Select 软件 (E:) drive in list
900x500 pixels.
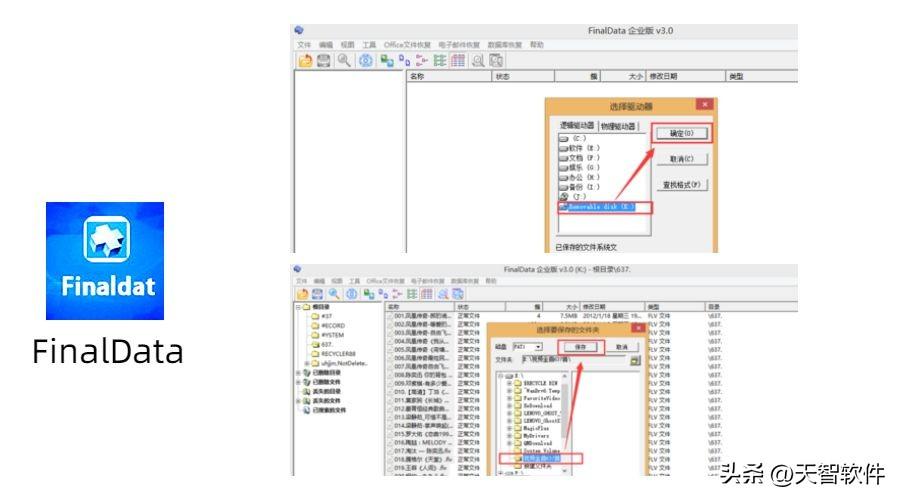tap(579, 148)
